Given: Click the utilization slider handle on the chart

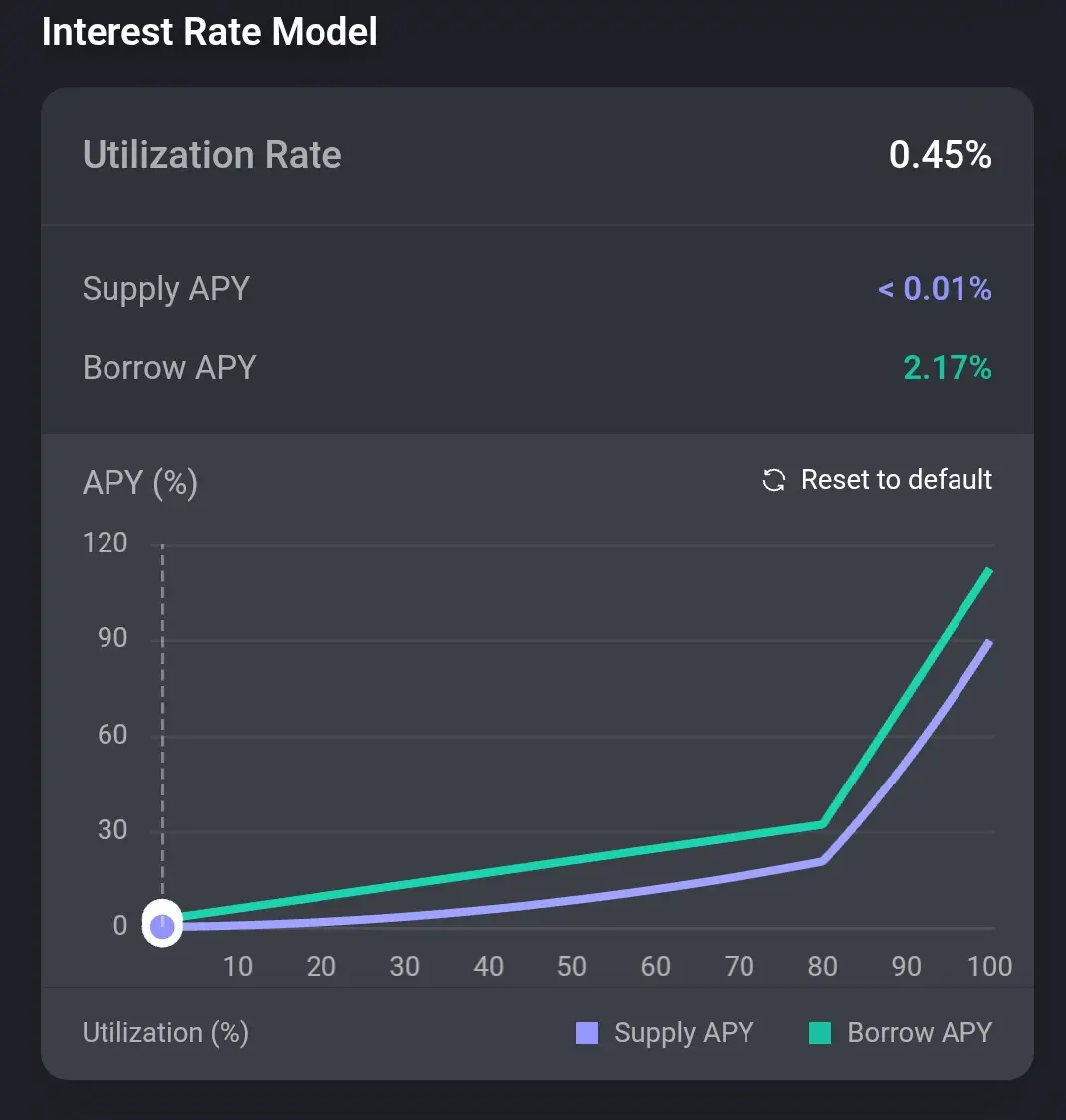Looking at the screenshot, I should pyautogui.click(x=162, y=927).
